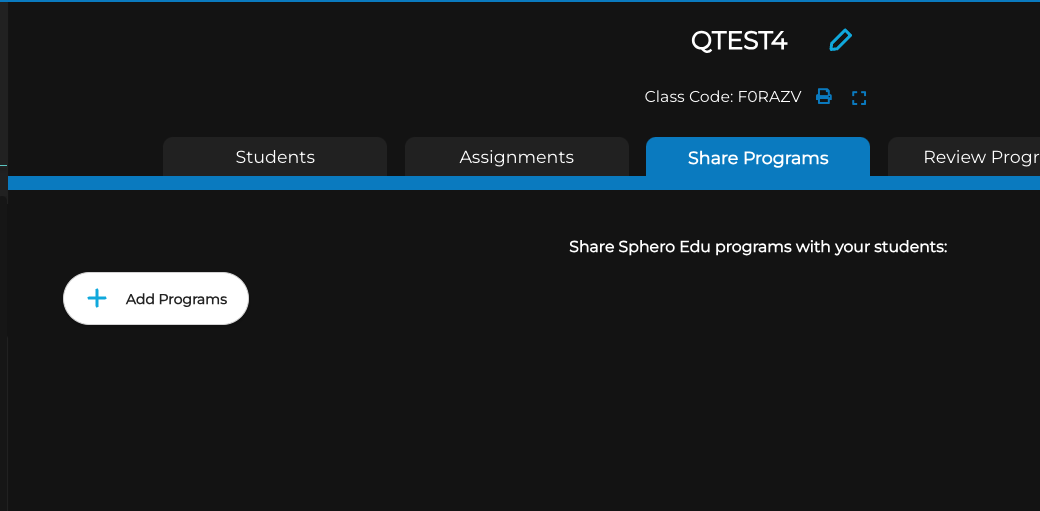1040x511 pixels.
Task: Click the F0RAZV code value
Action: click(769, 97)
